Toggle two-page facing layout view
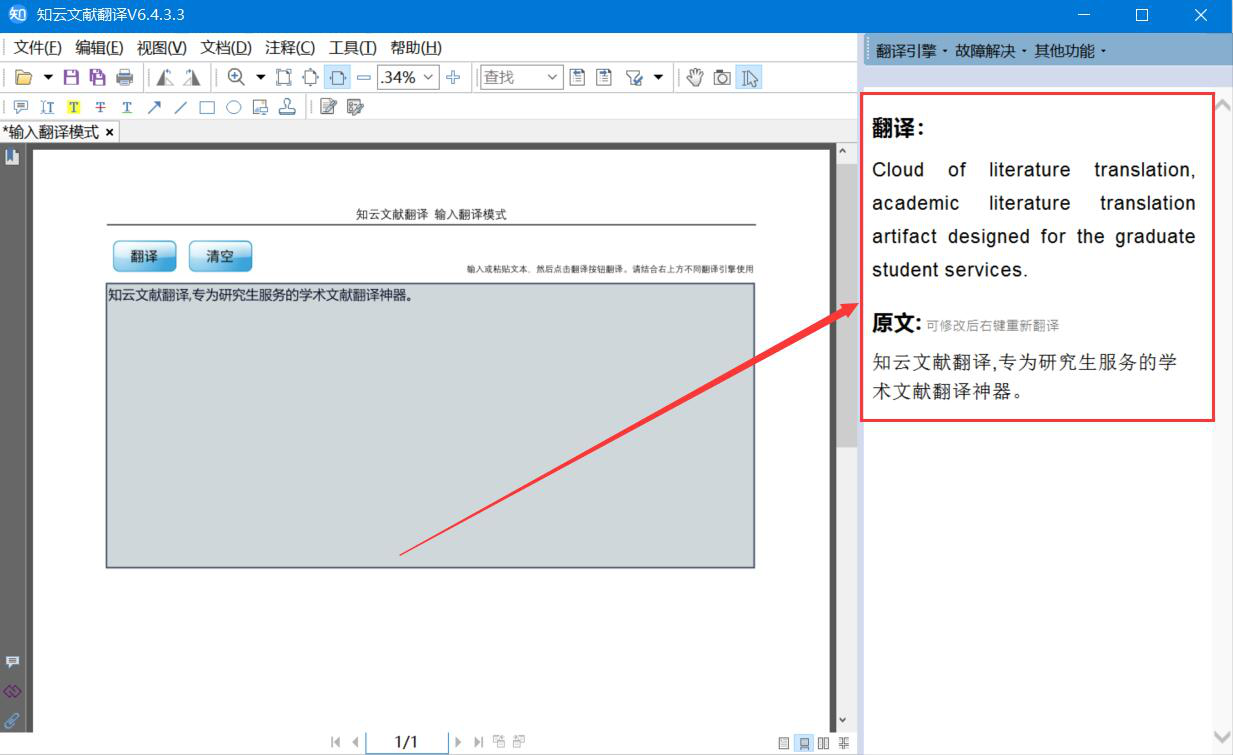The width and height of the screenshot is (1233, 755). 824,743
